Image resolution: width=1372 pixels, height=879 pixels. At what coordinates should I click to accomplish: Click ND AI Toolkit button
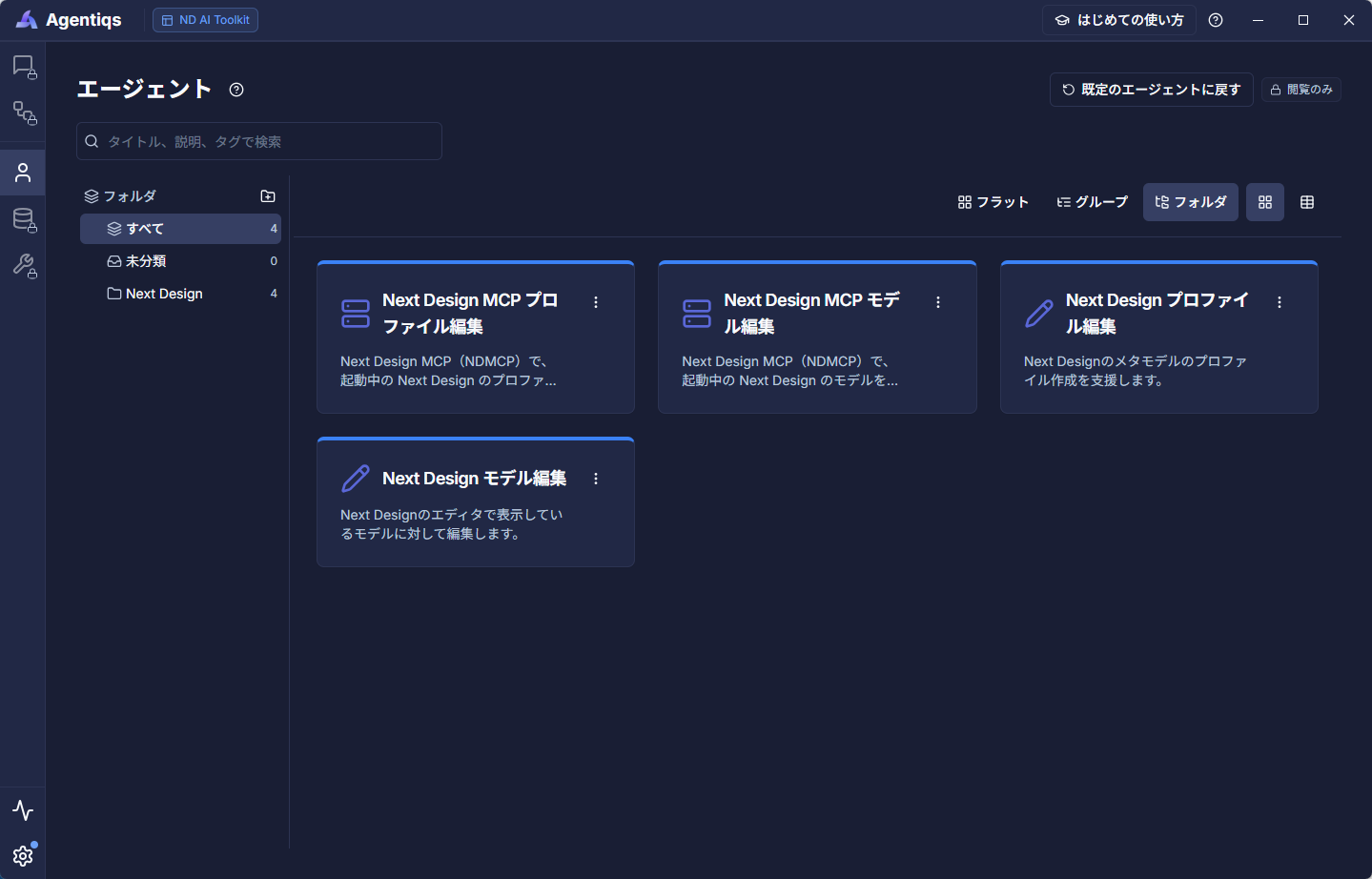pyautogui.click(x=205, y=20)
